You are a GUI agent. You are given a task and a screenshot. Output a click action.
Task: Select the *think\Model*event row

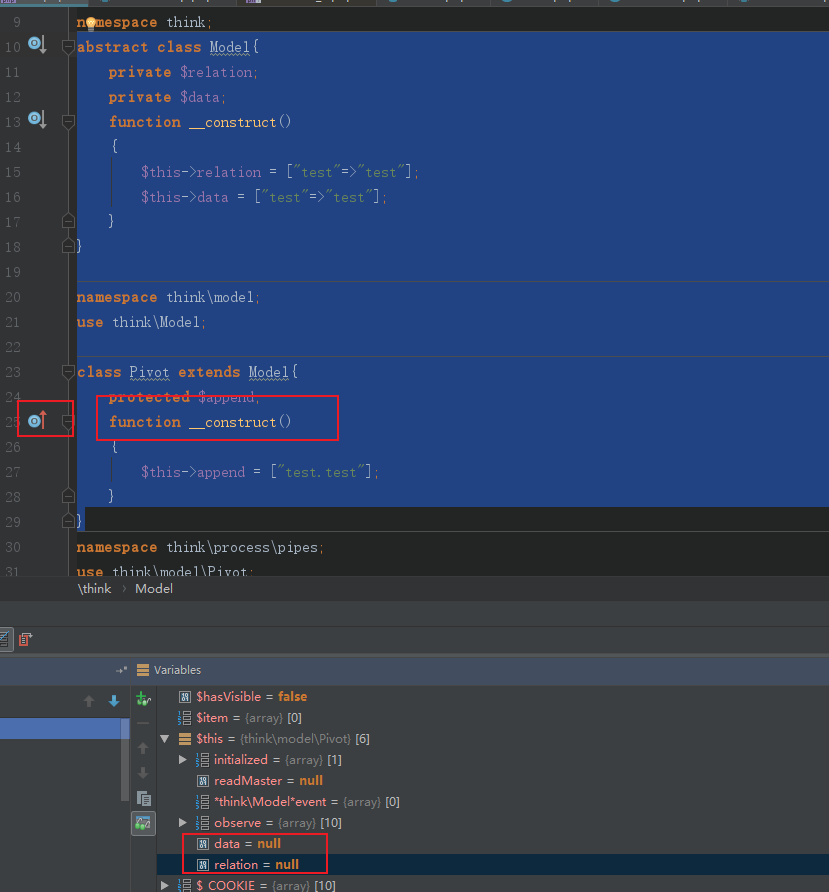click(493, 802)
